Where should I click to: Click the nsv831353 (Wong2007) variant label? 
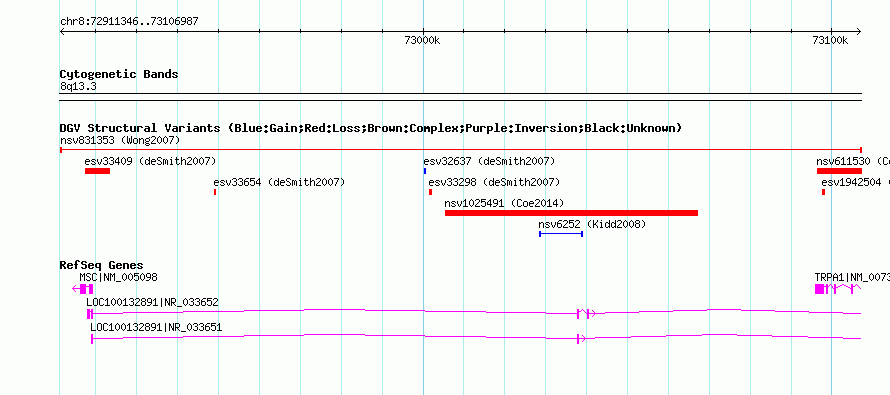pyautogui.click(x=120, y=140)
